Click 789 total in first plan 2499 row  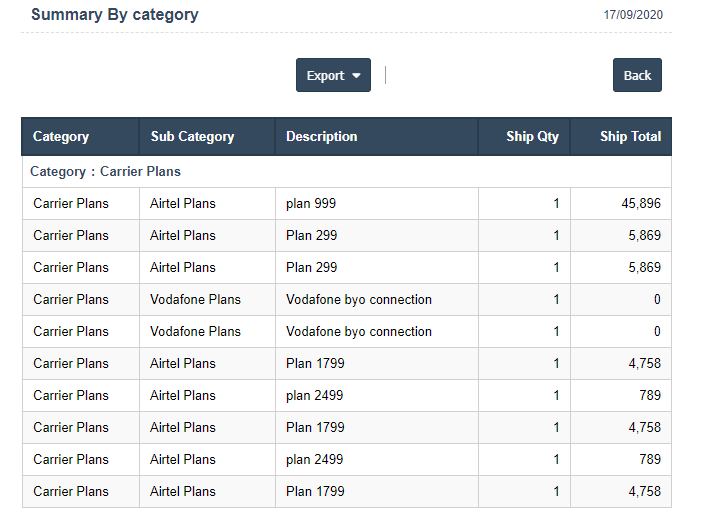(649, 396)
